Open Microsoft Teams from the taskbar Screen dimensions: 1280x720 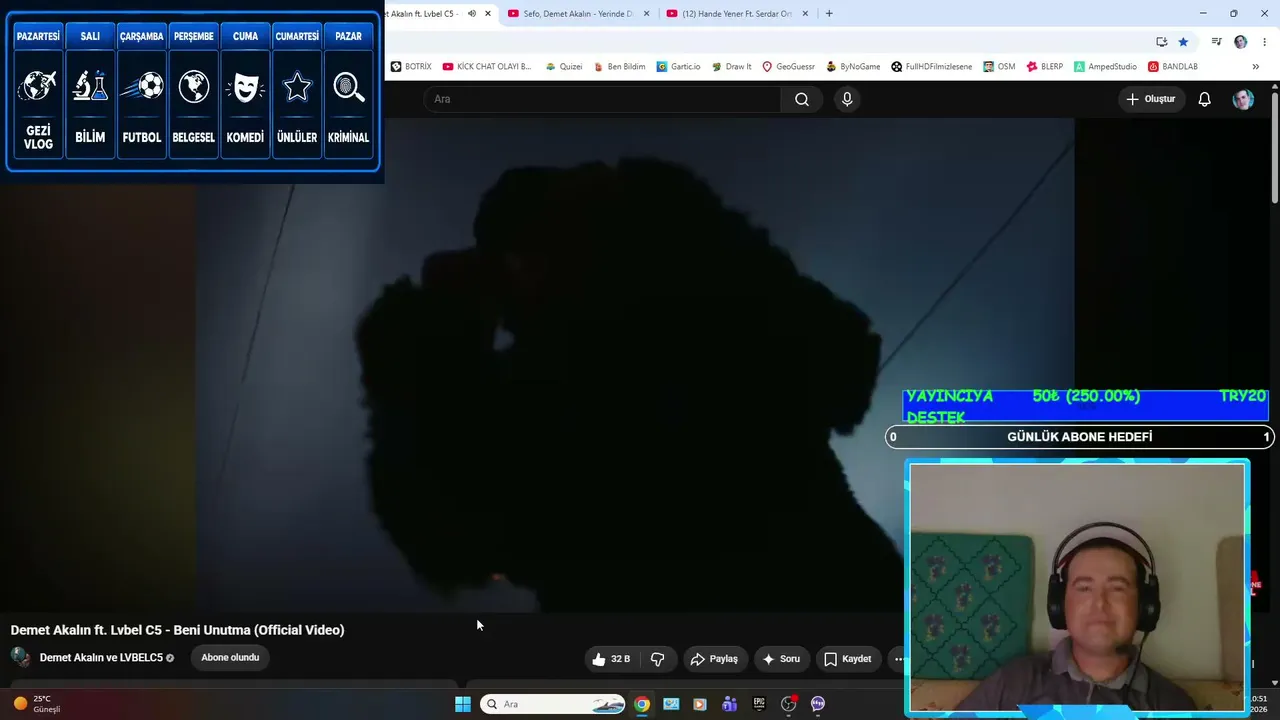pyautogui.click(x=729, y=704)
